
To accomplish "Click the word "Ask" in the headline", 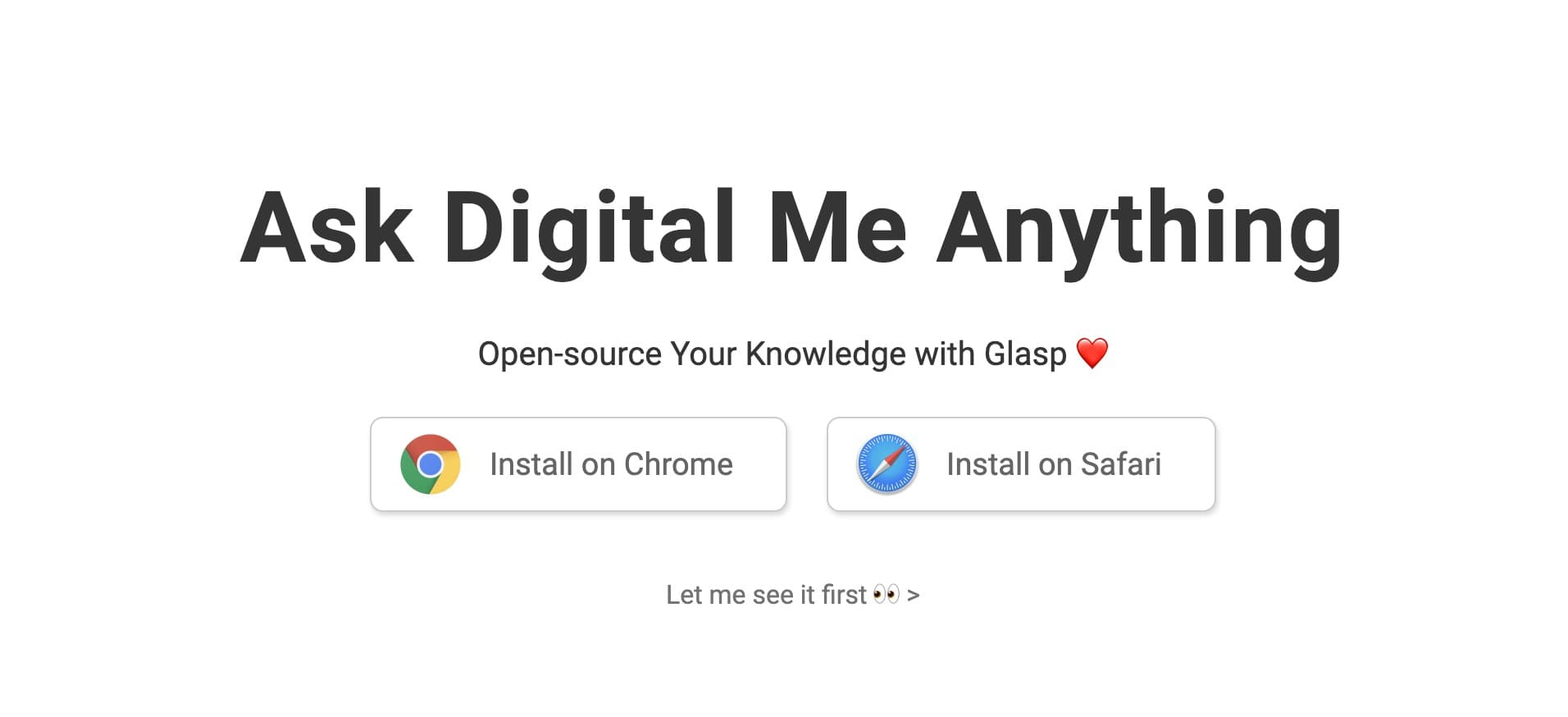I will click(326, 228).
